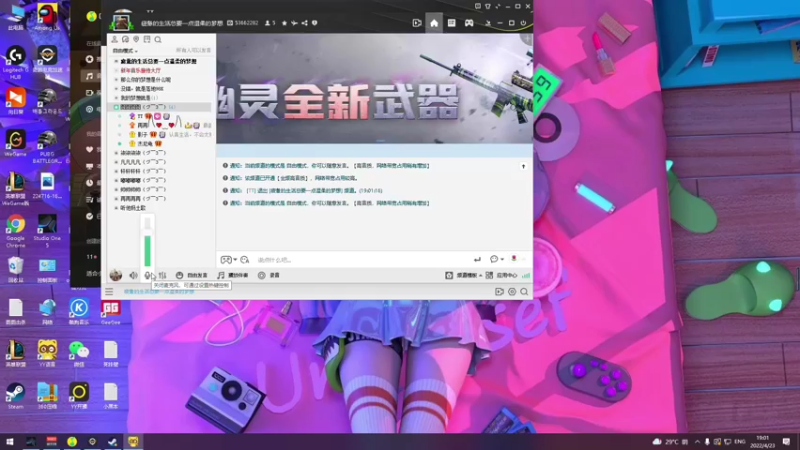800x450 pixels.
Task: Start recording with 录音 button
Action: tap(269, 276)
